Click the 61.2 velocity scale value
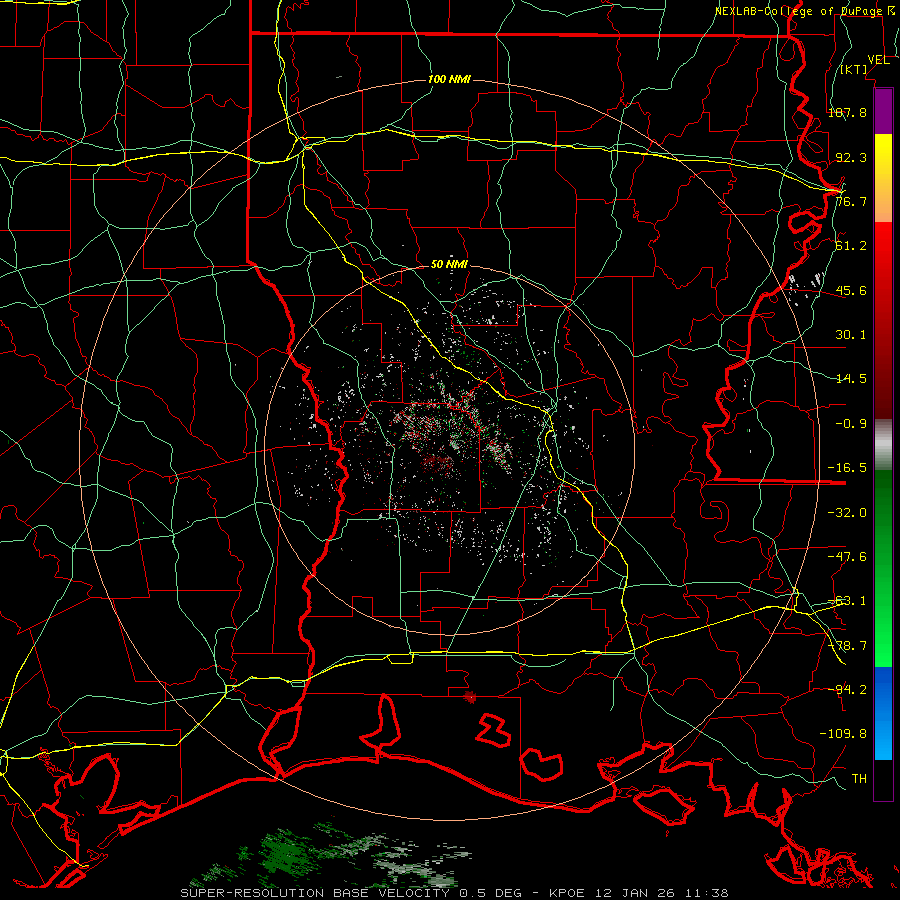Screen dimensions: 900x900 click(x=851, y=246)
